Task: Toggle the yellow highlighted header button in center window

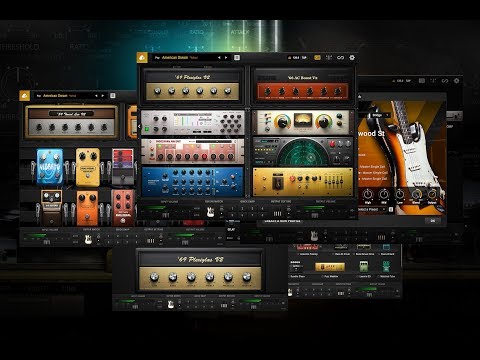Action: tap(317, 58)
